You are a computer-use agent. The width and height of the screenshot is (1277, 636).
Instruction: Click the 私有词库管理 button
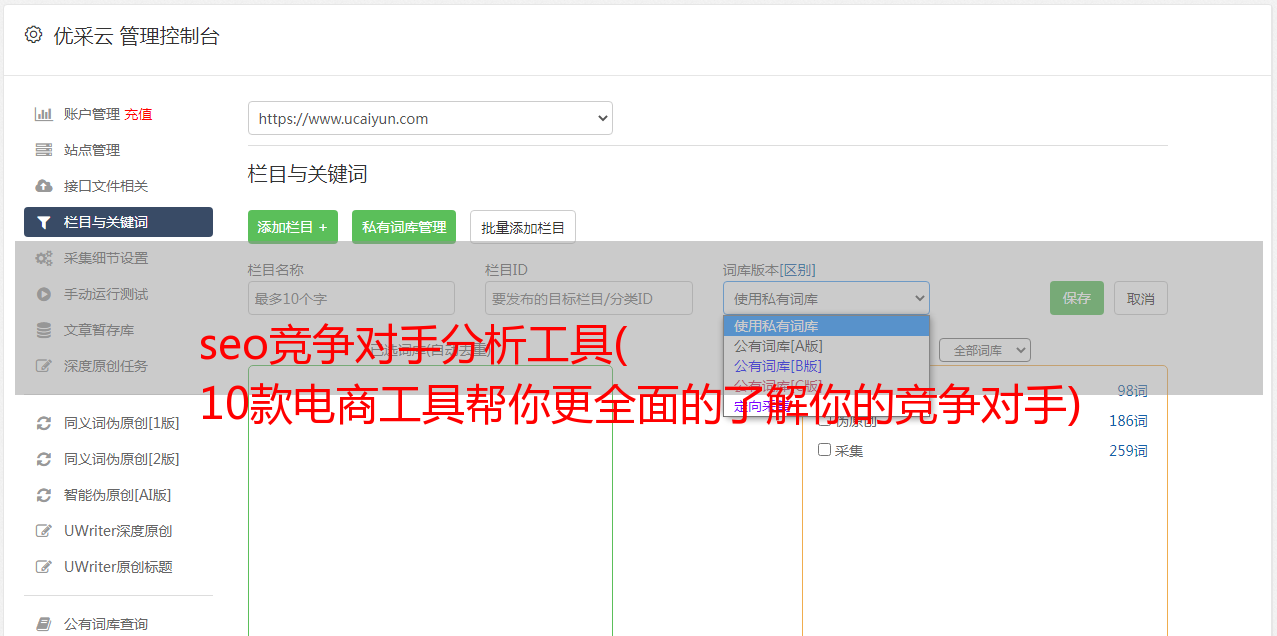(x=404, y=227)
